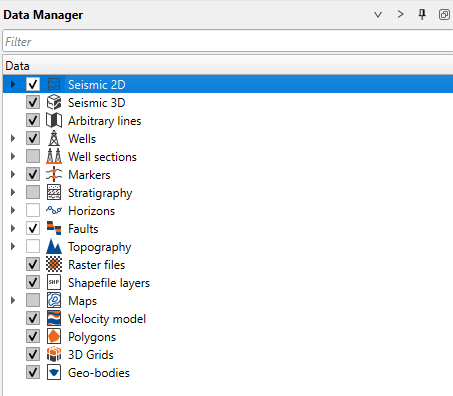Expand the Well sections tree node
The height and width of the screenshot is (396, 453).
[x=13, y=156]
